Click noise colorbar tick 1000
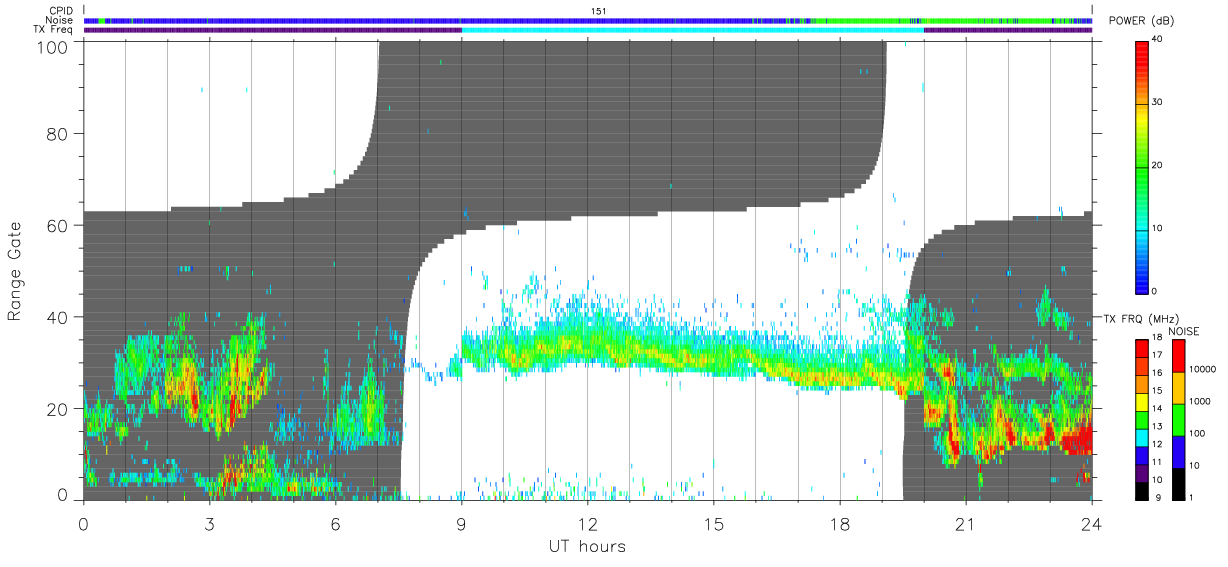This screenshot has height=567, width=1228. pyautogui.click(x=1201, y=402)
